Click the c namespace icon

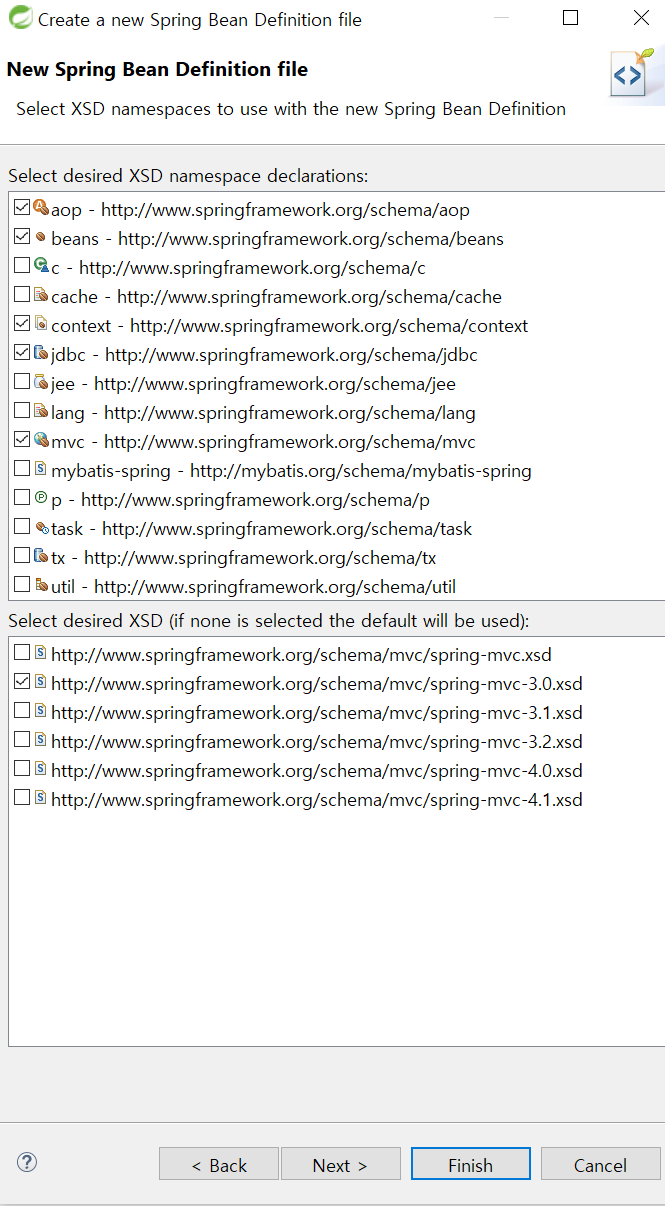click(x=41, y=267)
